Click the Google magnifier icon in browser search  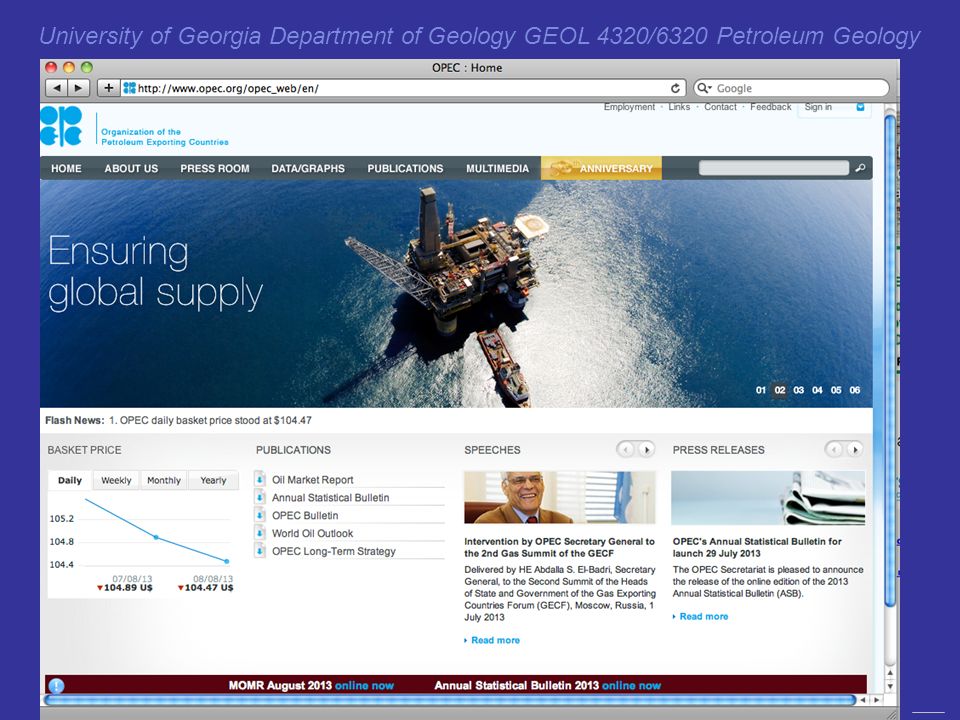[x=703, y=88]
